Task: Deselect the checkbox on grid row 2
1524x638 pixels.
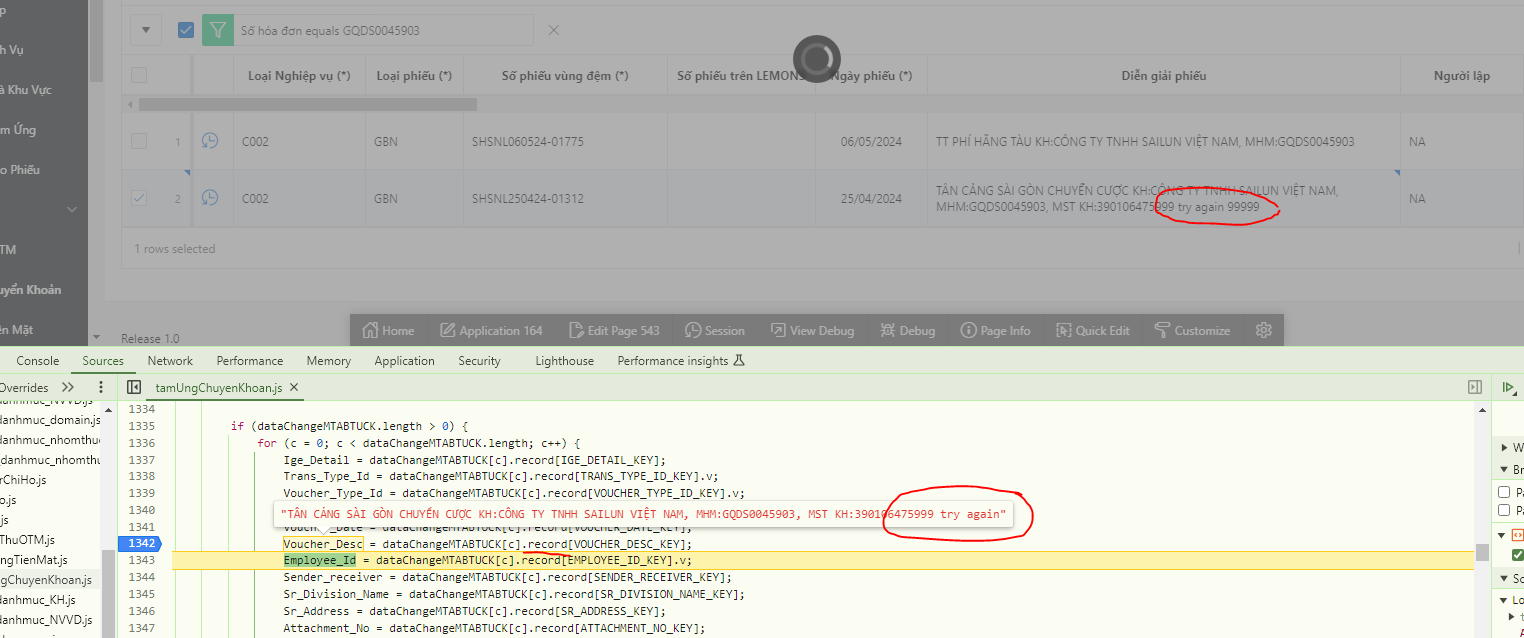Action: pyautogui.click(x=137, y=198)
